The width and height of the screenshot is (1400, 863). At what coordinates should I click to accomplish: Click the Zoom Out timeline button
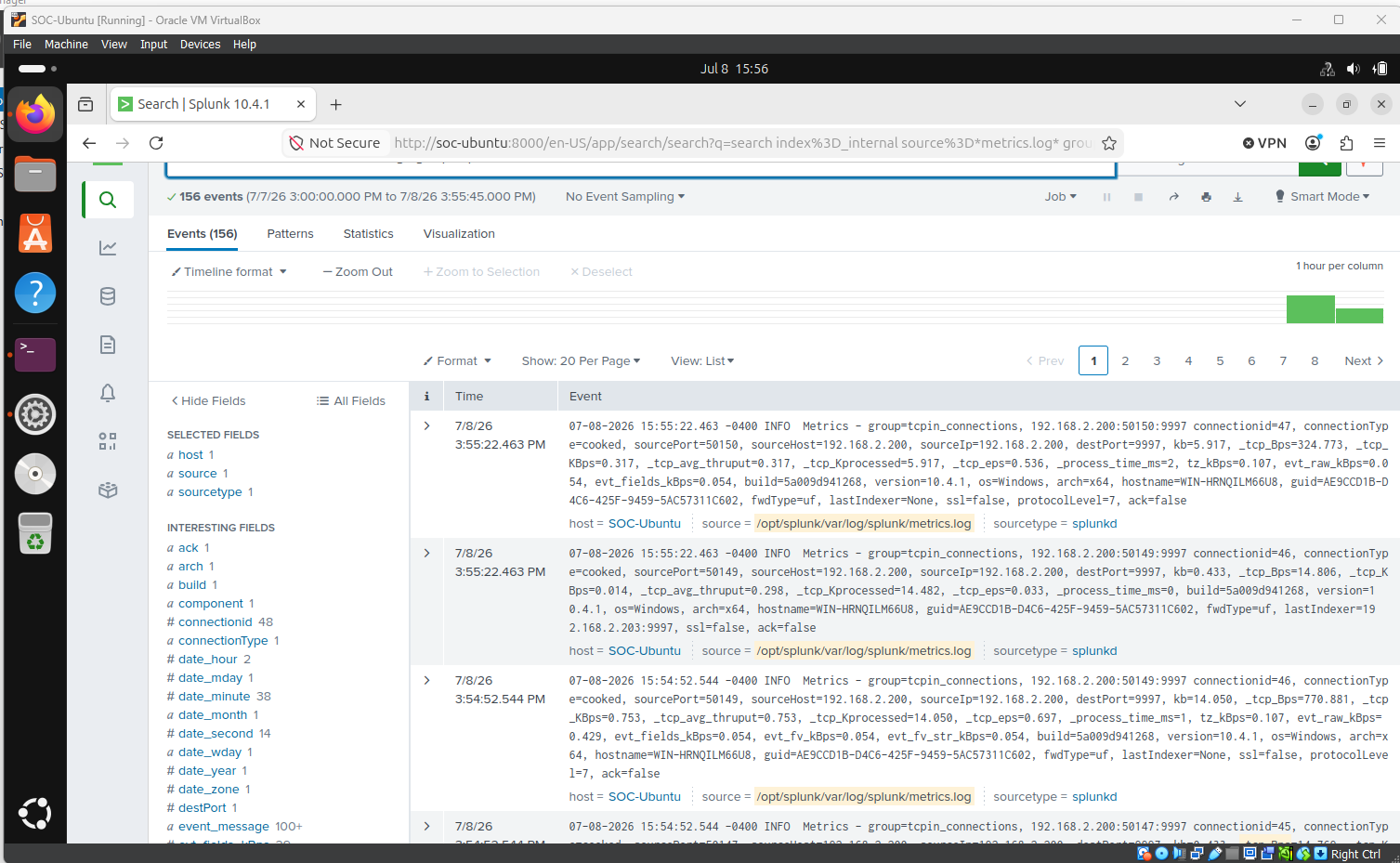coord(358,272)
